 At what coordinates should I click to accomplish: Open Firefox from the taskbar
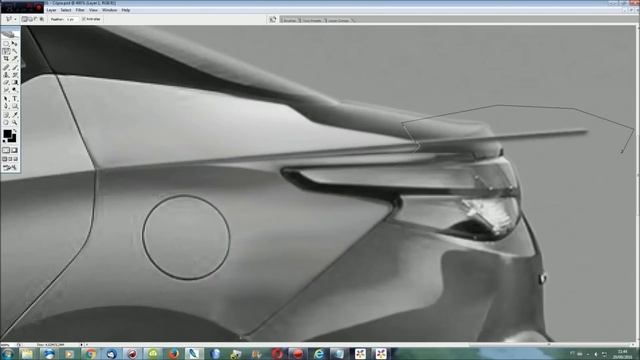click(x=173, y=354)
